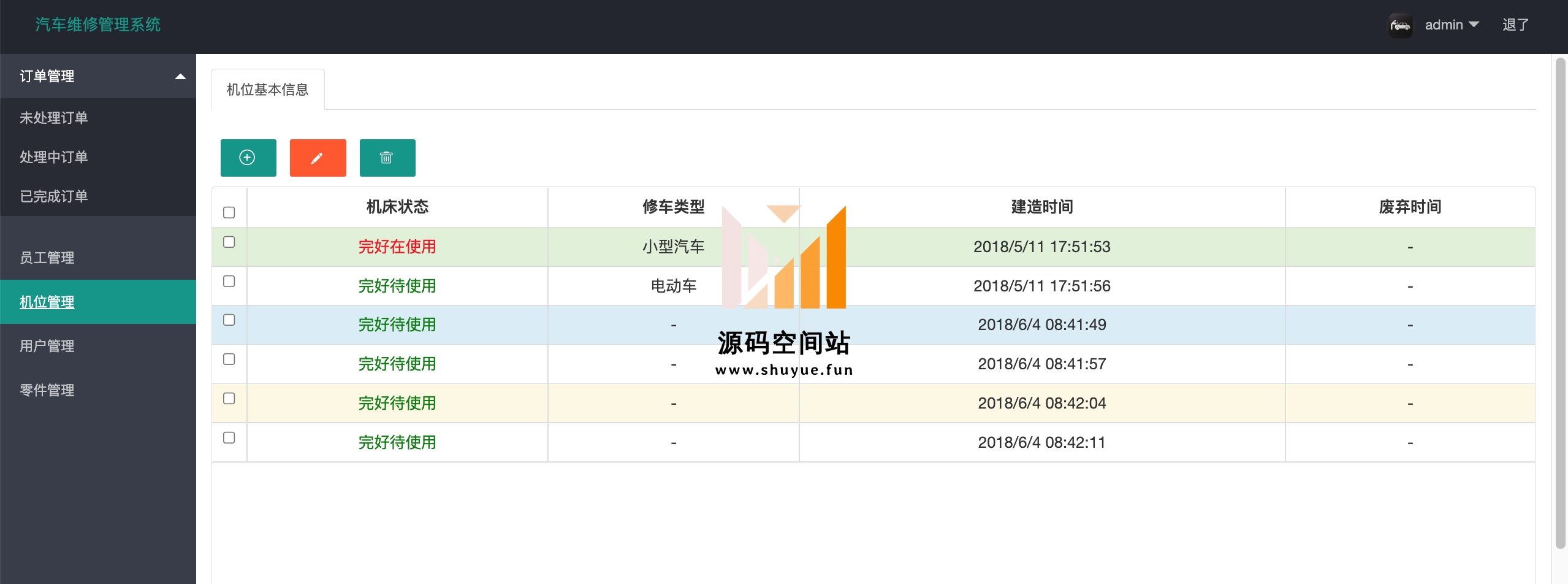Click the 2018/6/4 08:42:04 cell
1568x584 pixels.
coord(1042,403)
